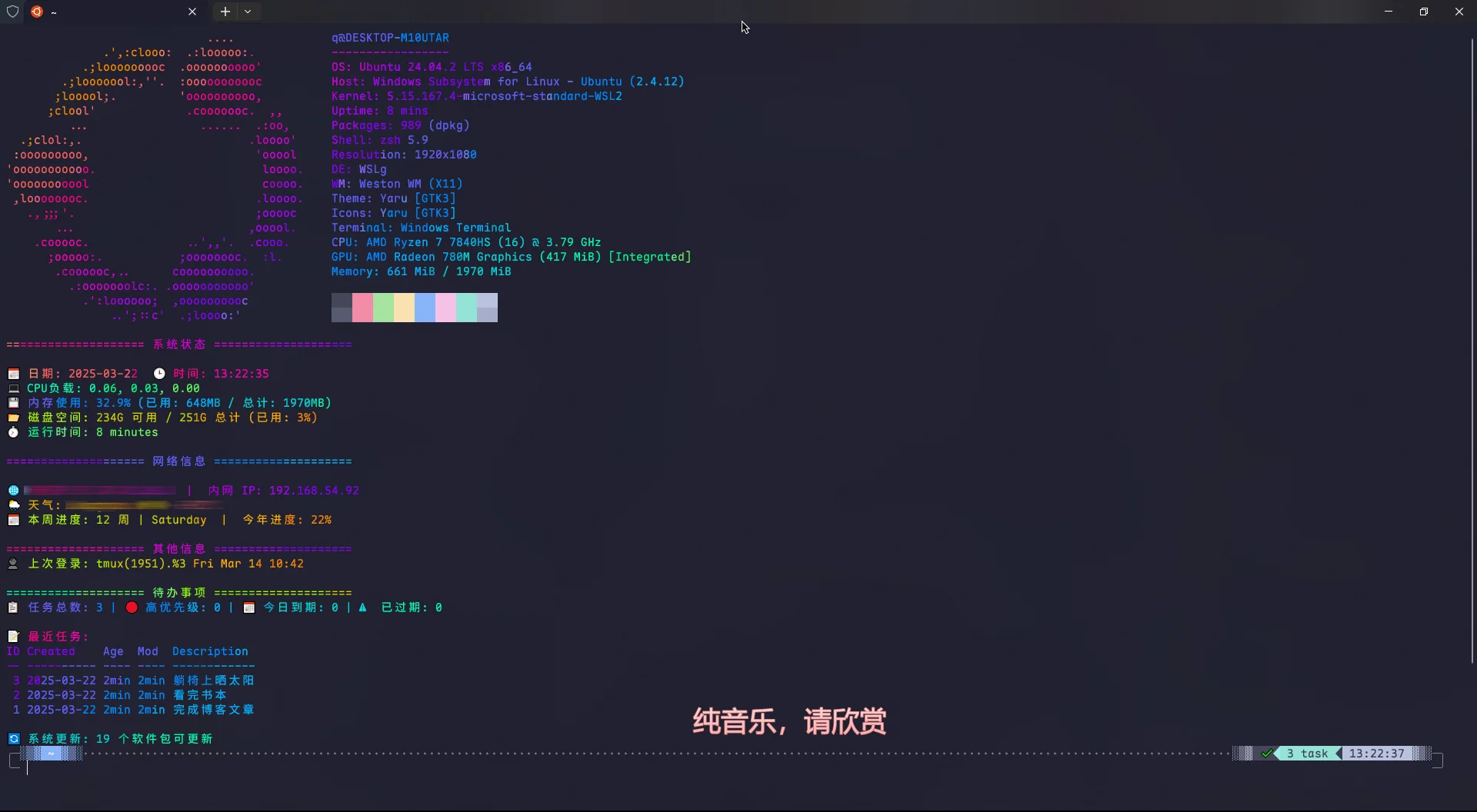Click the blue swatch in neofetch palette

click(x=425, y=308)
